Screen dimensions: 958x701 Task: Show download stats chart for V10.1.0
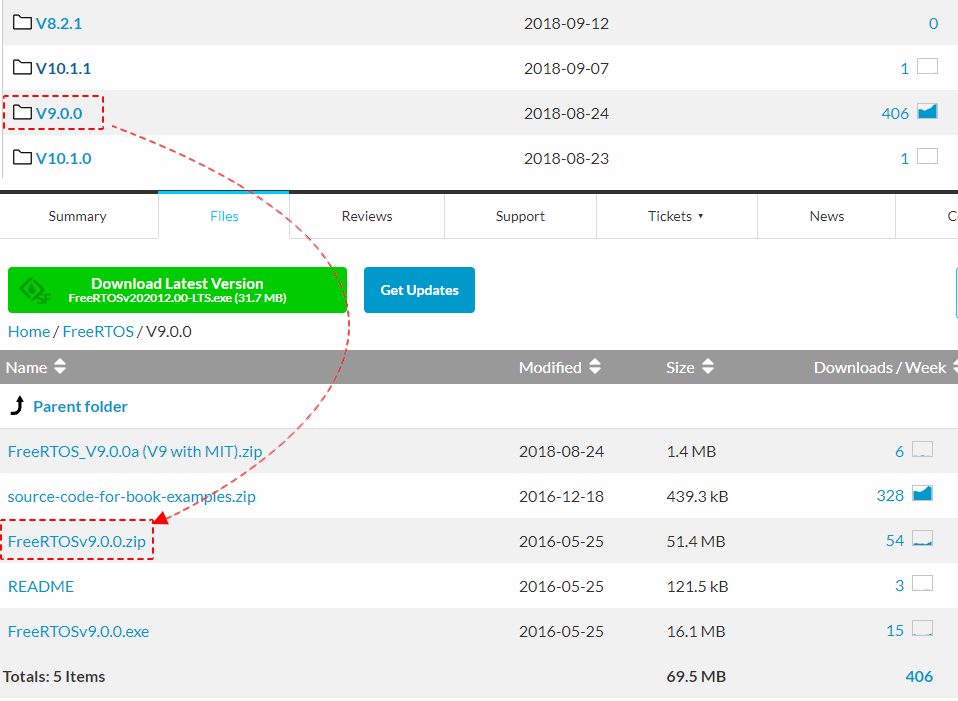point(927,156)
